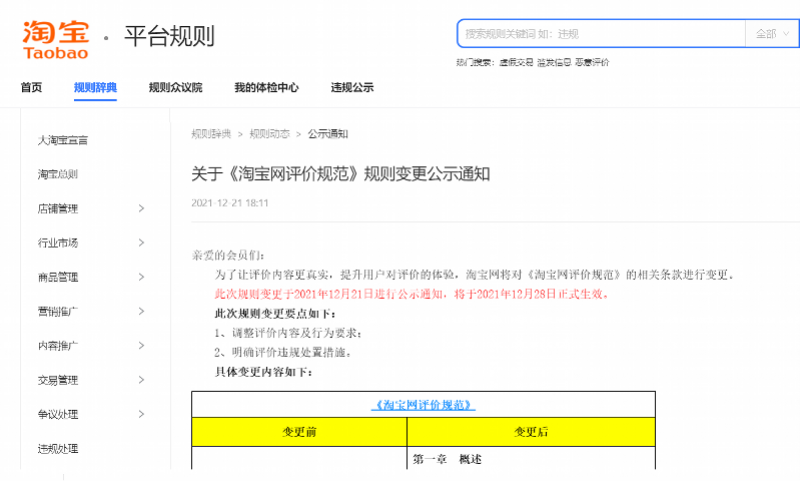Viewport: 800px width, 481px height.
Task: Click the yellow 变更前 header cell
Action: point(299,432)
